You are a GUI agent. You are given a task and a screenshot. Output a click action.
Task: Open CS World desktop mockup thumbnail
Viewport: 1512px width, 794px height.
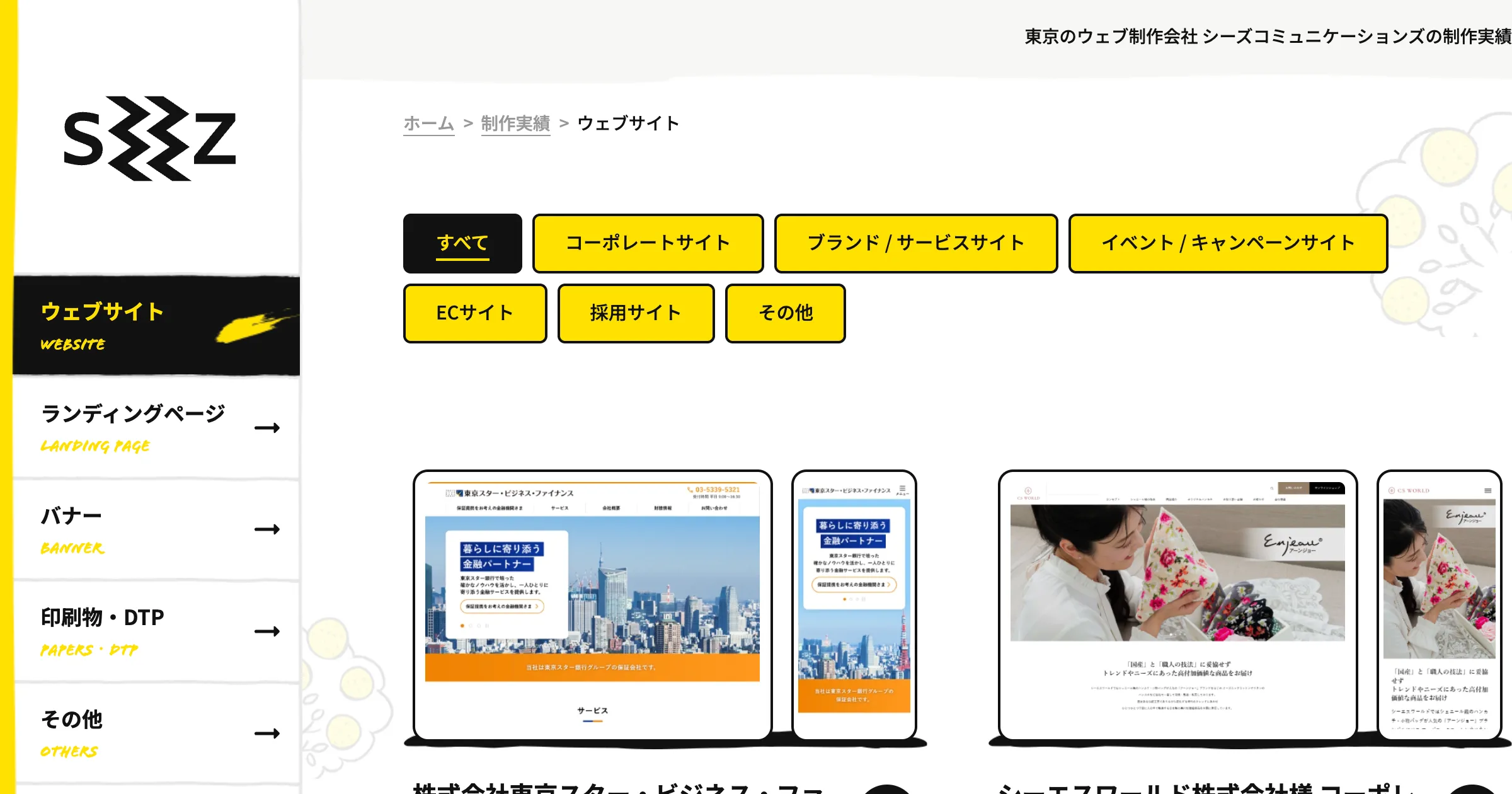coord(1177,605)
